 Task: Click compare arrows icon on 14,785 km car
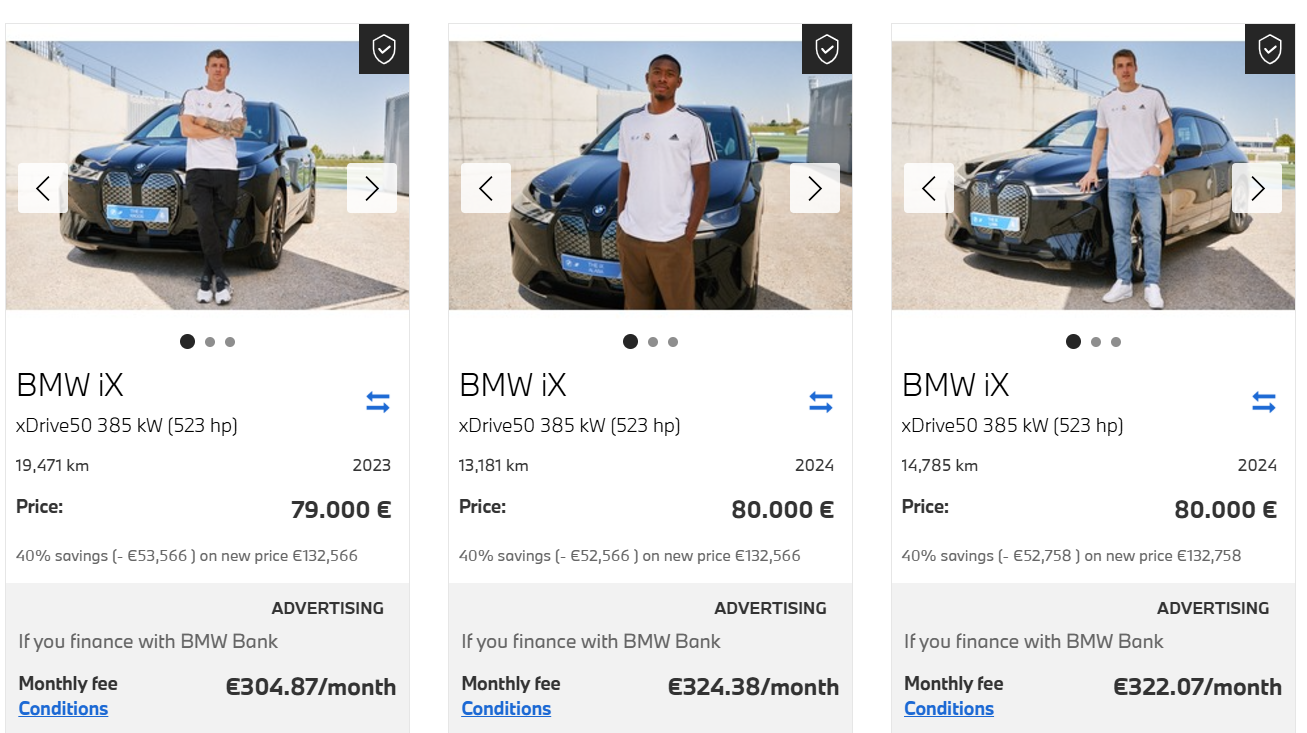(1264, 402)
